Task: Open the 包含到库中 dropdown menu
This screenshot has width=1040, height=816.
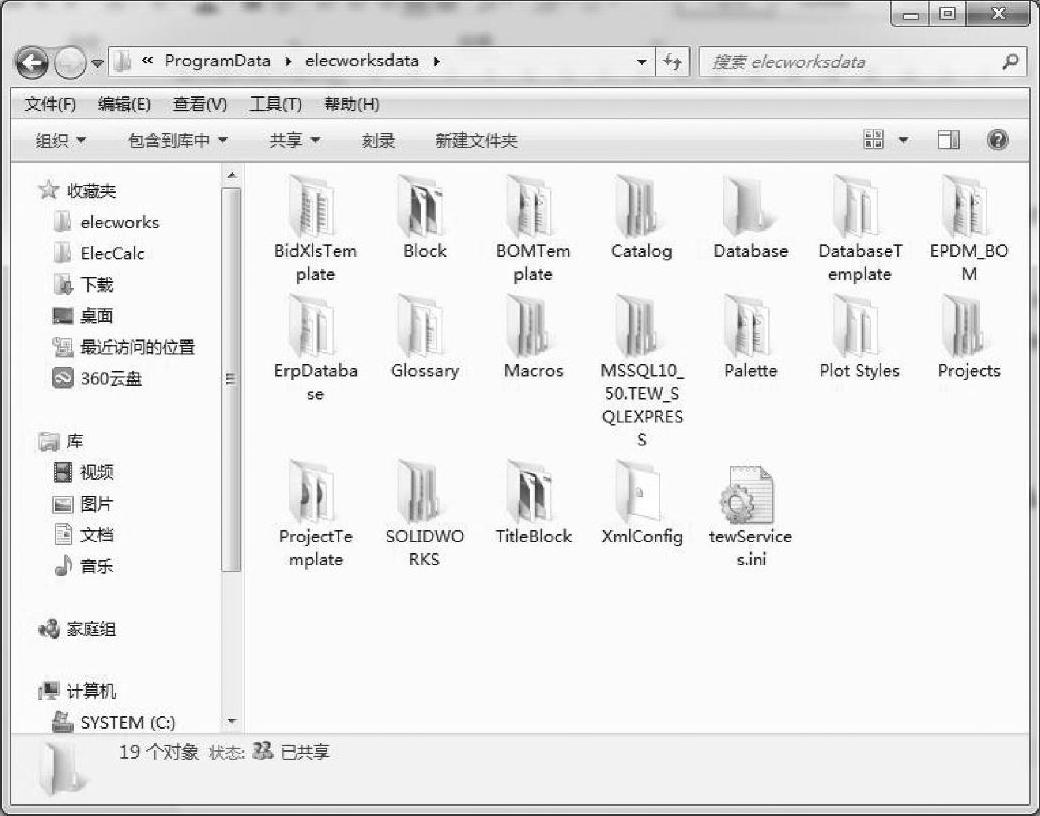Action: pos(178,141)
